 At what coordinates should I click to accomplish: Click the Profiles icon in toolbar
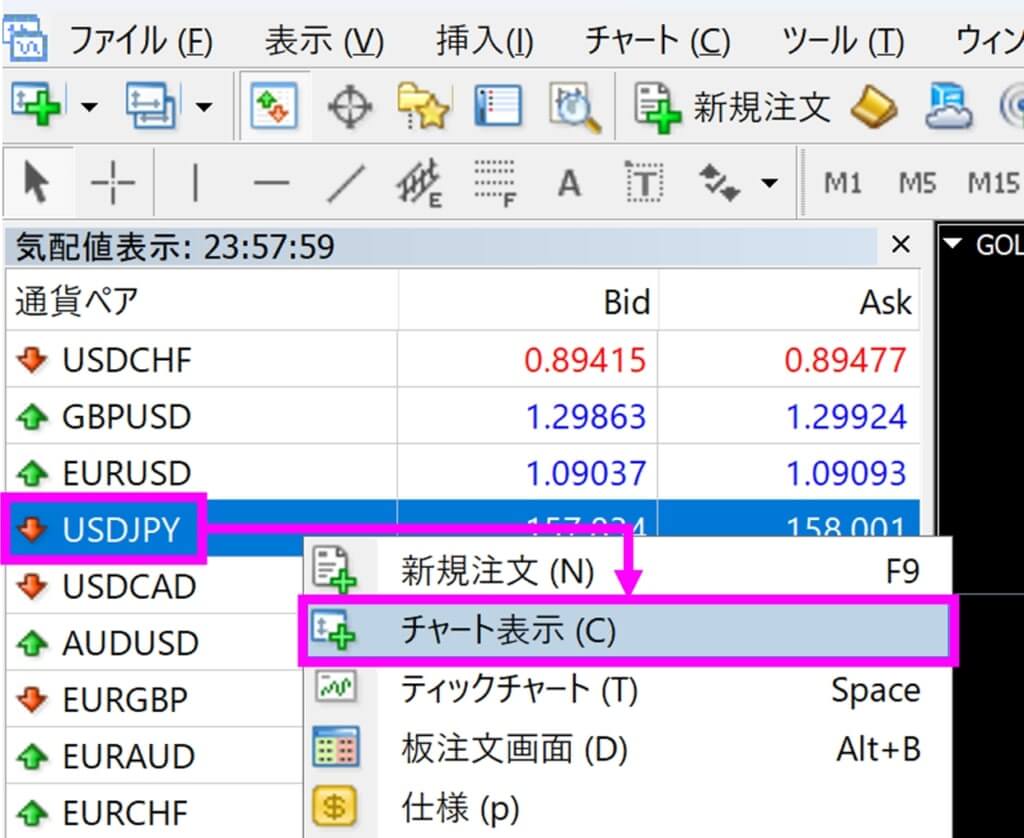click(151, 105)
